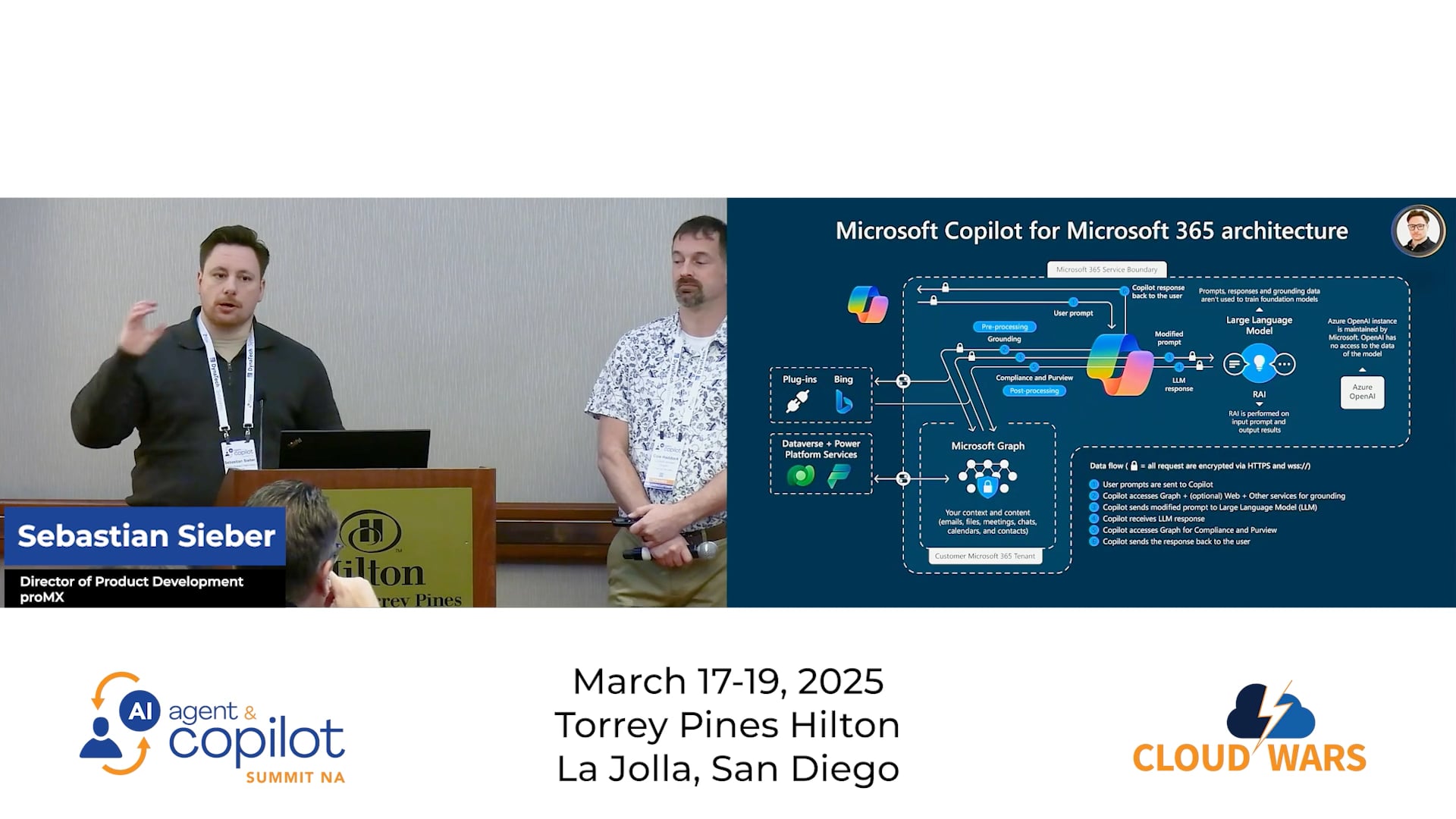This screenshot has height=819, width=1456.
Task: Click the Torrey Pines Hilton text
Action: (727, 725)
